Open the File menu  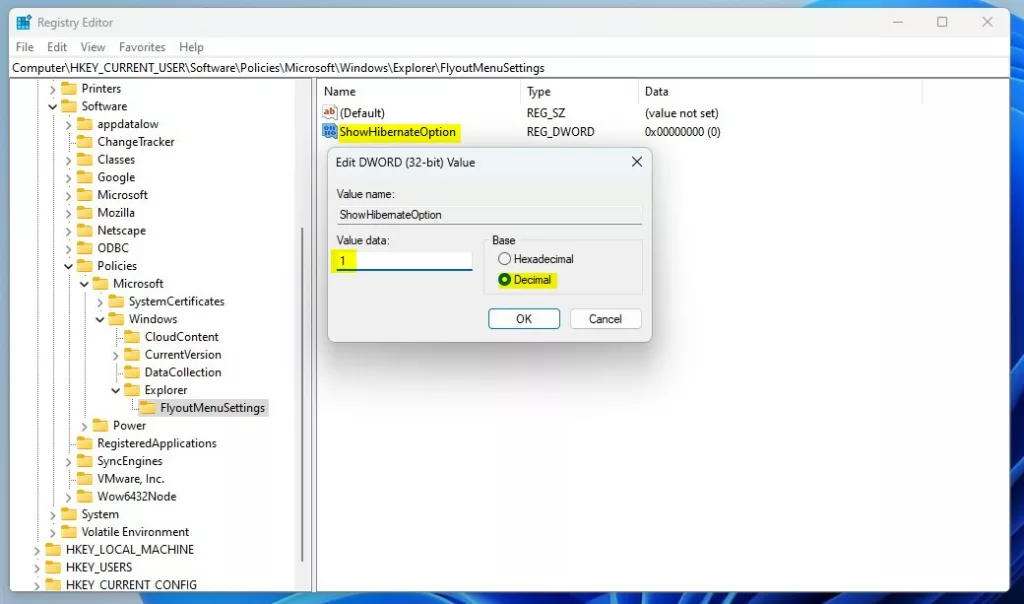25,47
